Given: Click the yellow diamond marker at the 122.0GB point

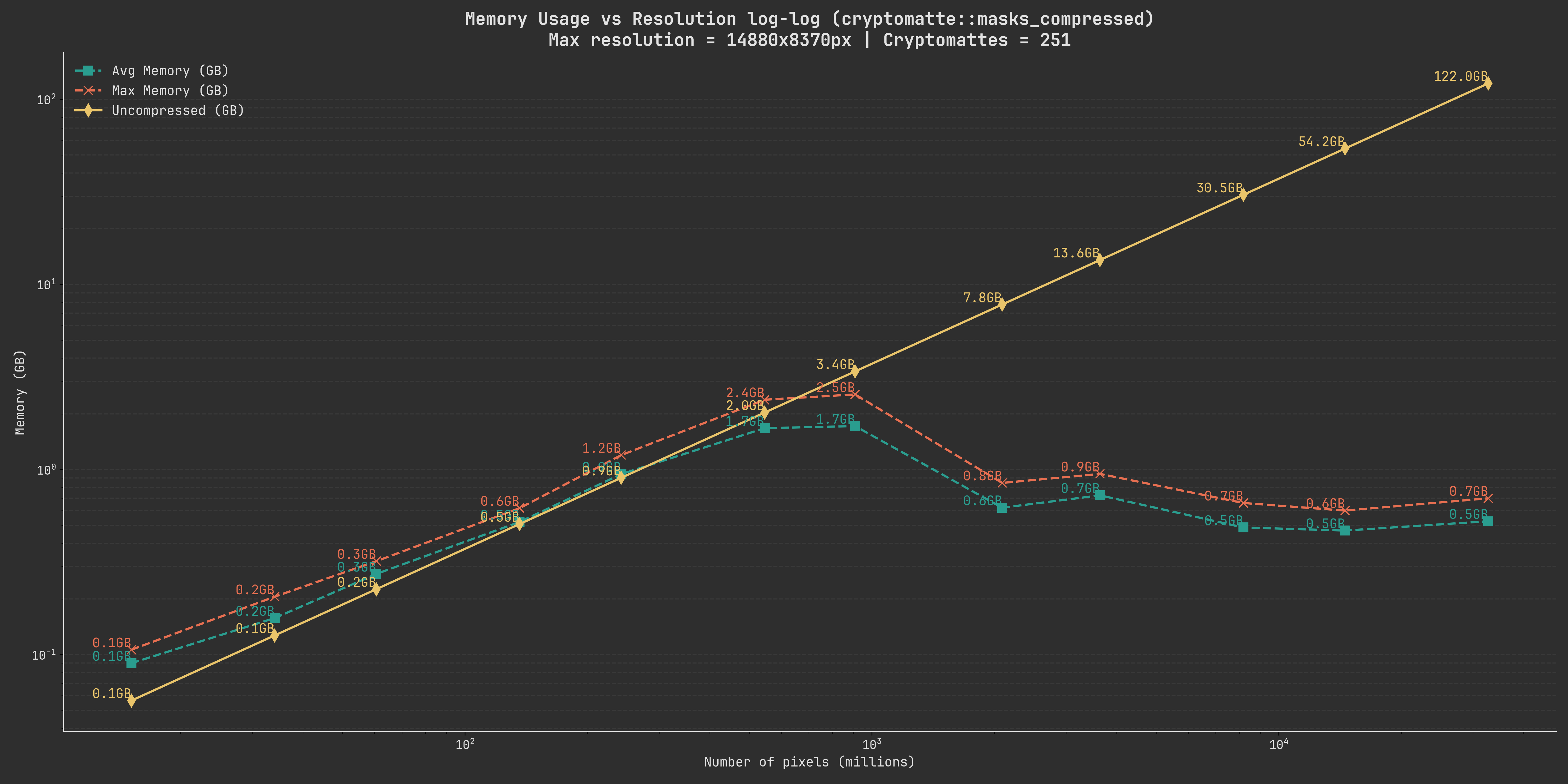Looking at the screenshot, I should [x=1488, y=83].
